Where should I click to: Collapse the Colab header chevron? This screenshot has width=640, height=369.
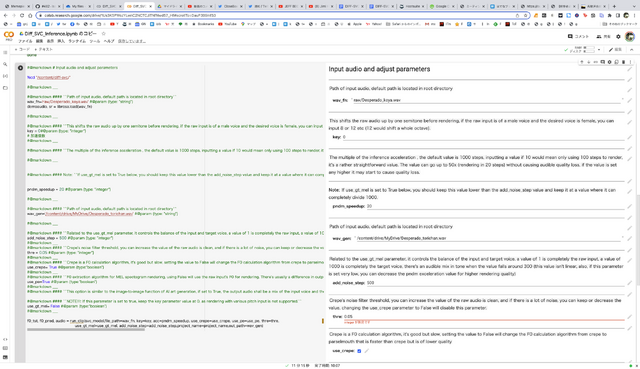pos(631,49)
